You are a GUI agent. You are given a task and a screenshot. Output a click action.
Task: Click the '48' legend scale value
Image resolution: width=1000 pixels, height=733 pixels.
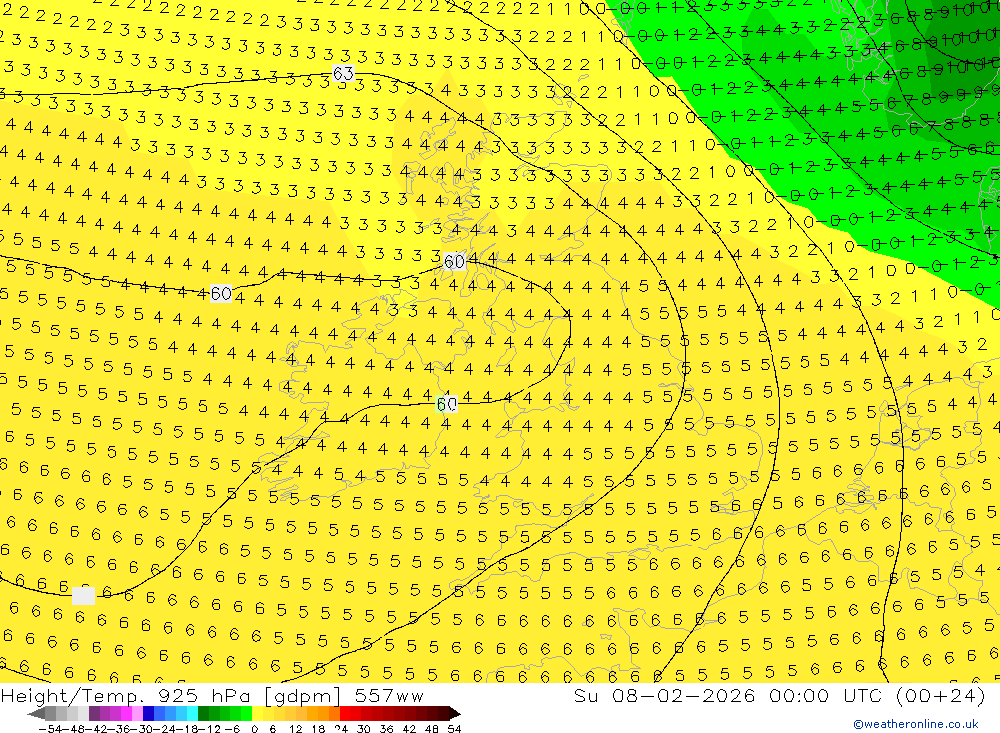(432, 729)
